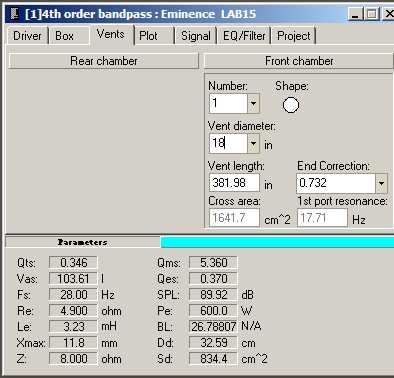The image size is (394, 378).
Task: Expand the vent Number dropdown
Action: [253, 103]
